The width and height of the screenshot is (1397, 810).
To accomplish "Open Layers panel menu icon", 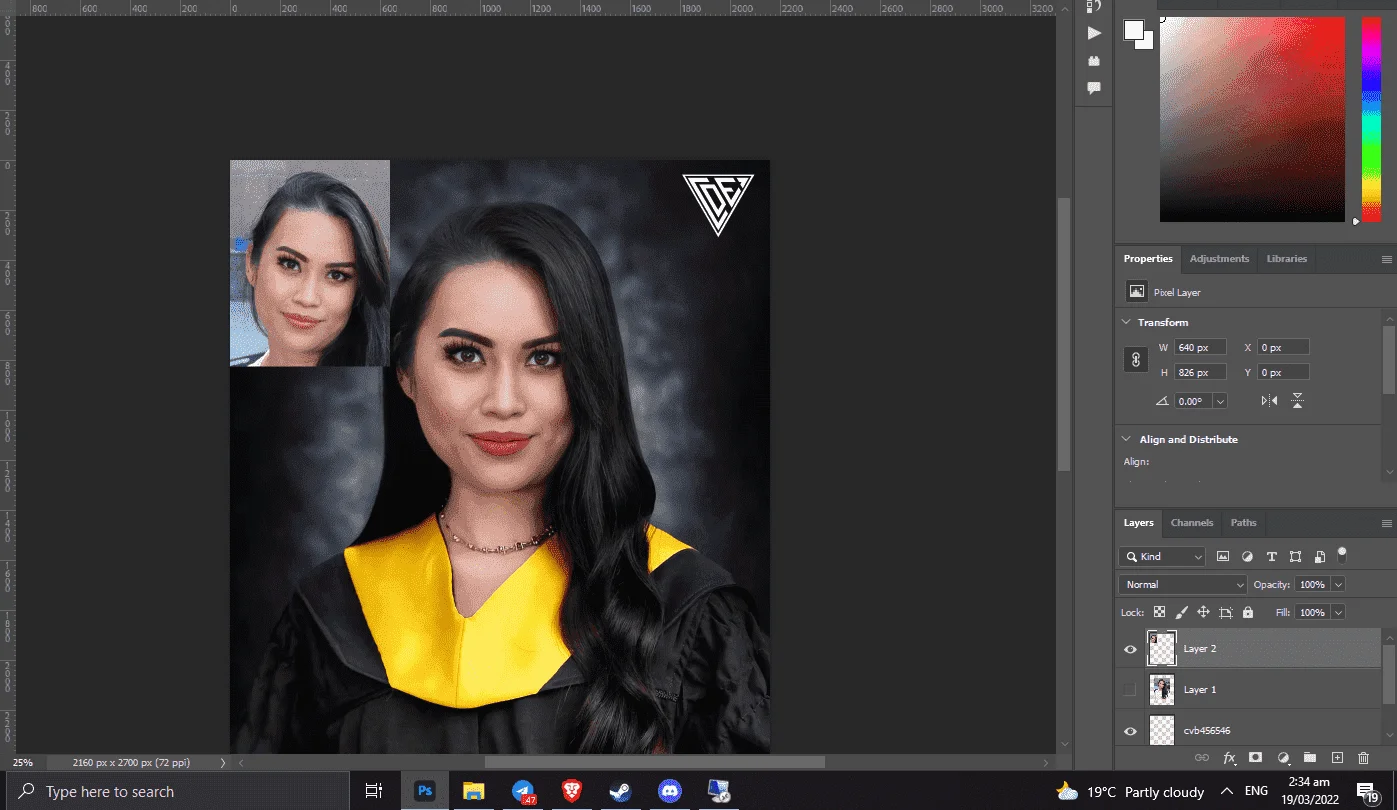I will point(1386,523).
